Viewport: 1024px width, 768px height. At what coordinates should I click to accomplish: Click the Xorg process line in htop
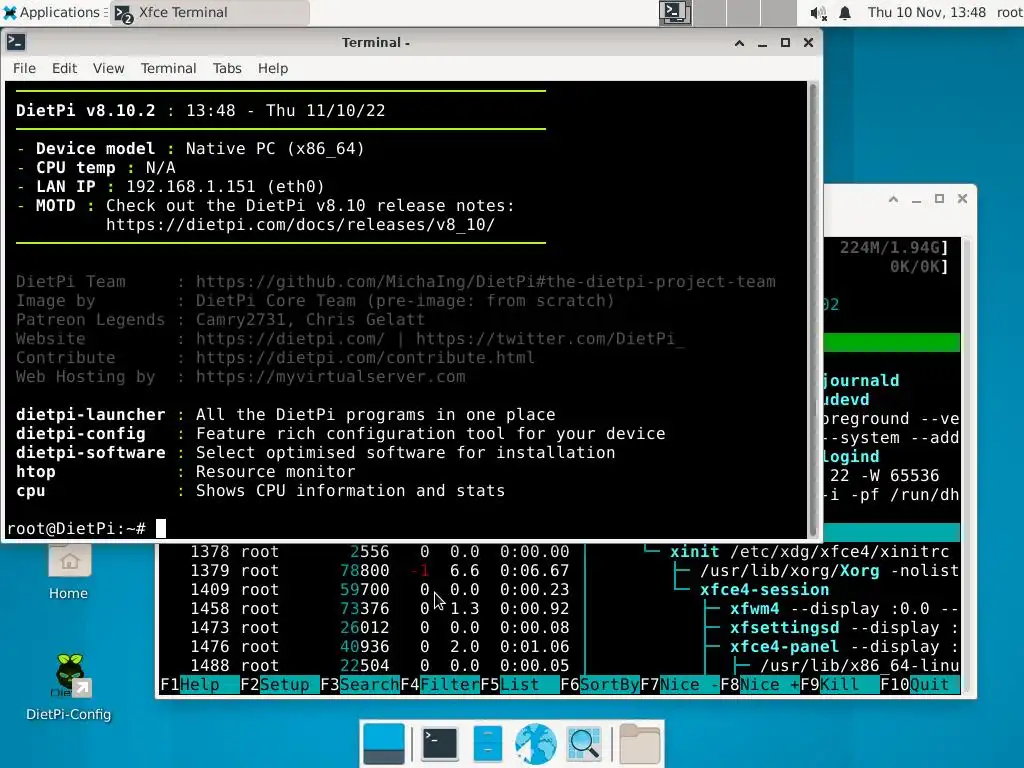829,571
